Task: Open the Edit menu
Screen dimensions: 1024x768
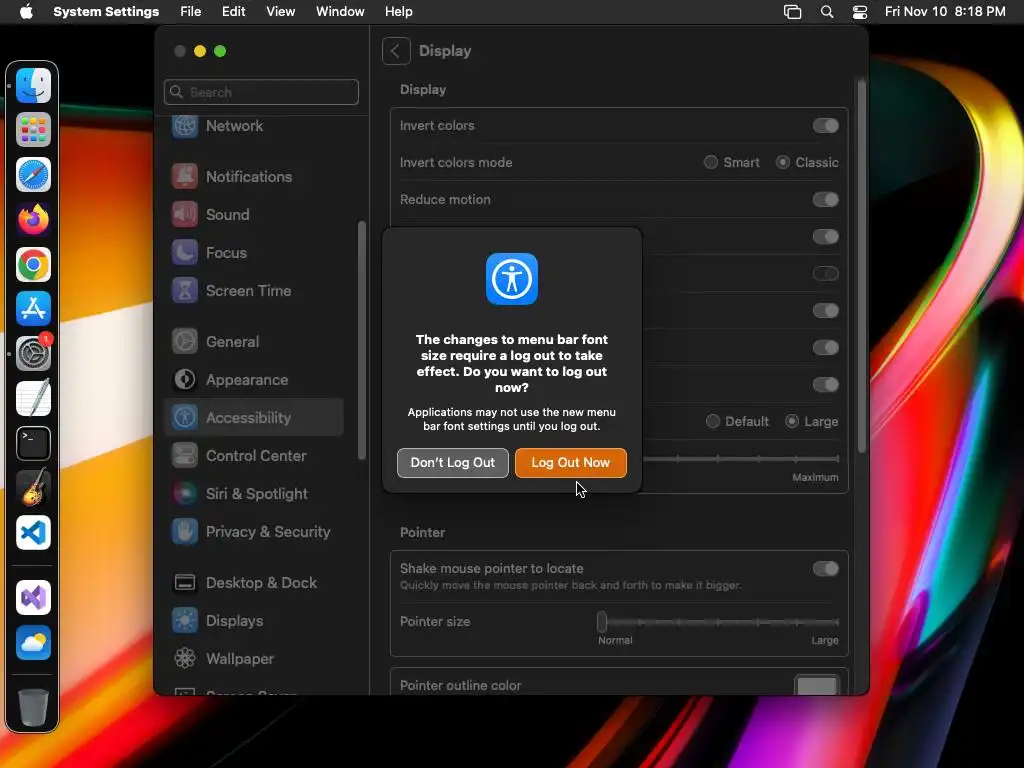Action: (x=234, y=12)
